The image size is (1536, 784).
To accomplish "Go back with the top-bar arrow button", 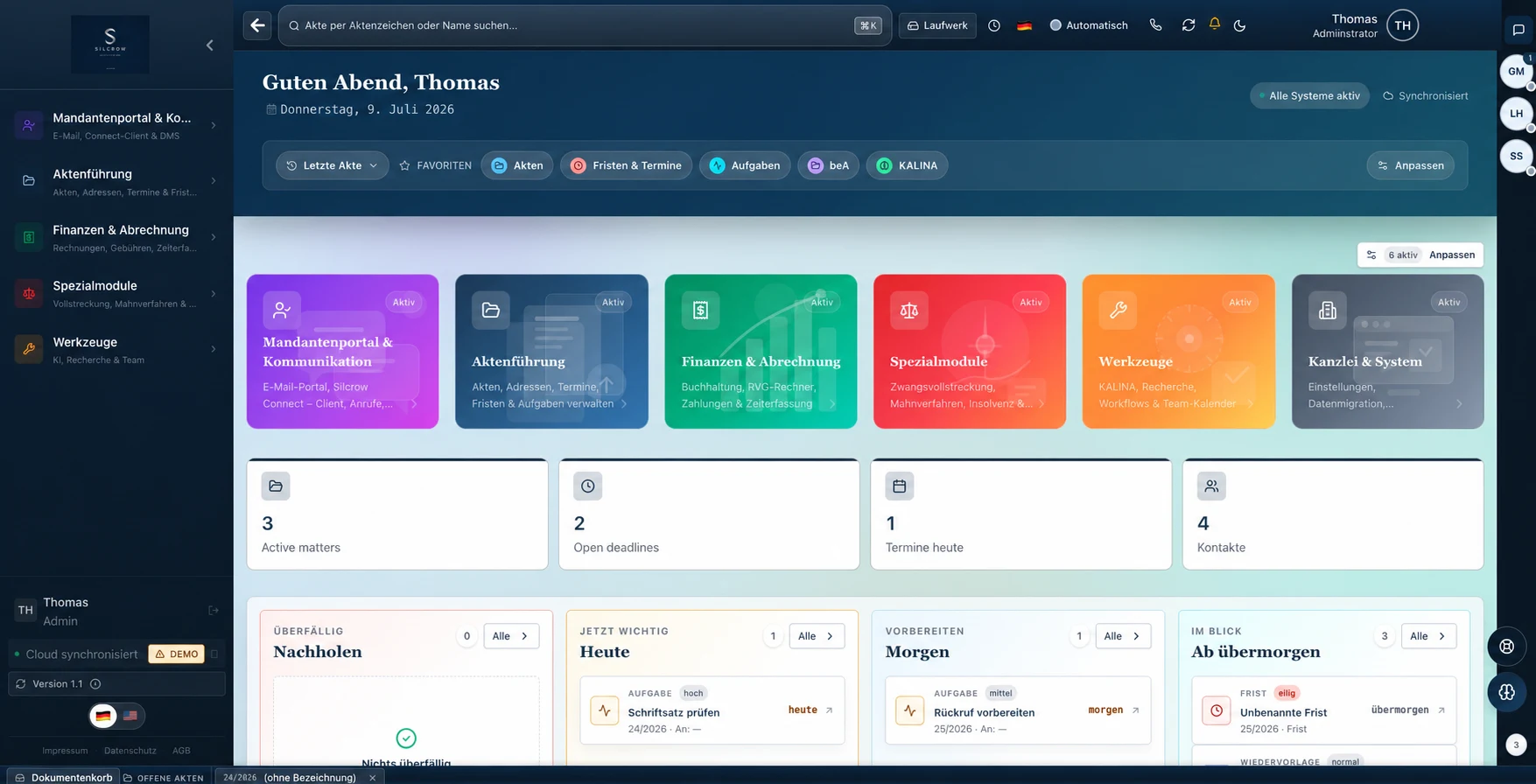I will (x=257, y=25).
